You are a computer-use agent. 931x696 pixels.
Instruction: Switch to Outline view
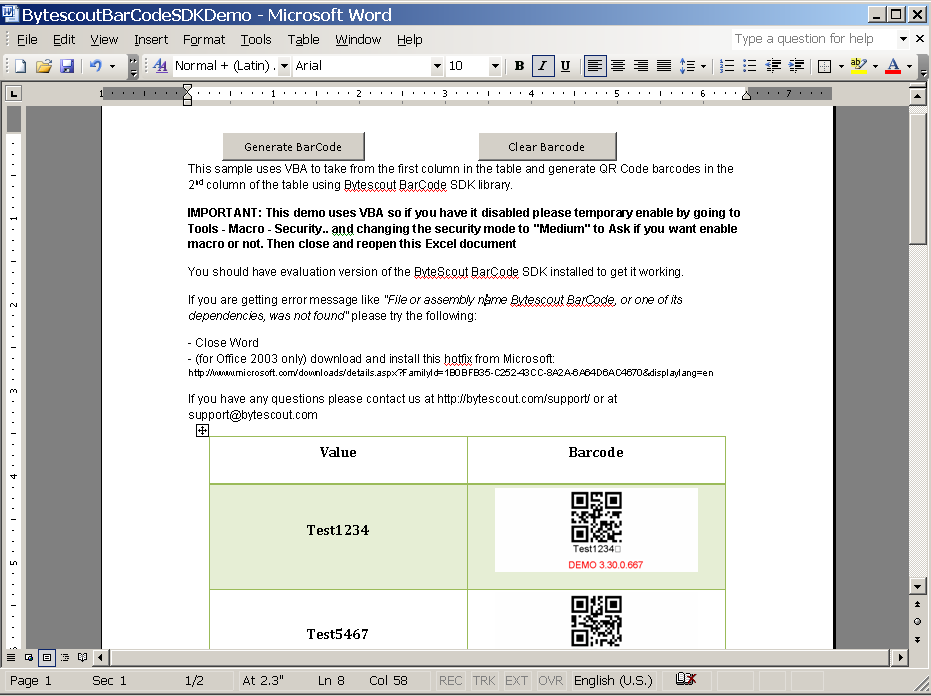pos(65,657)
